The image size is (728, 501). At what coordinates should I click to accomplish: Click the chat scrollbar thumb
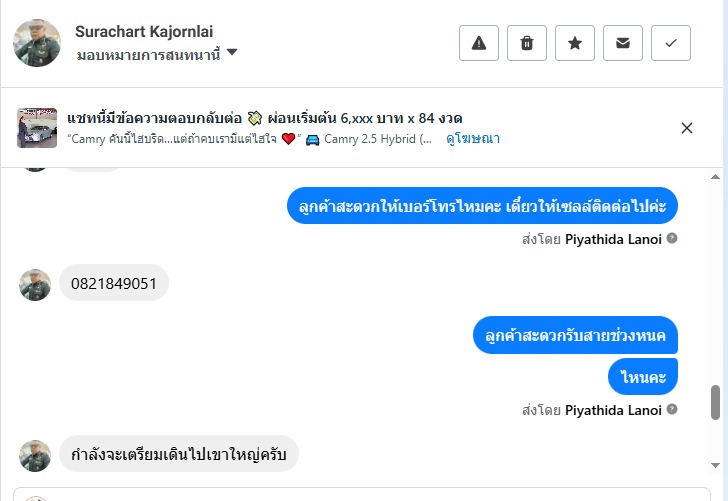point(715,403)
